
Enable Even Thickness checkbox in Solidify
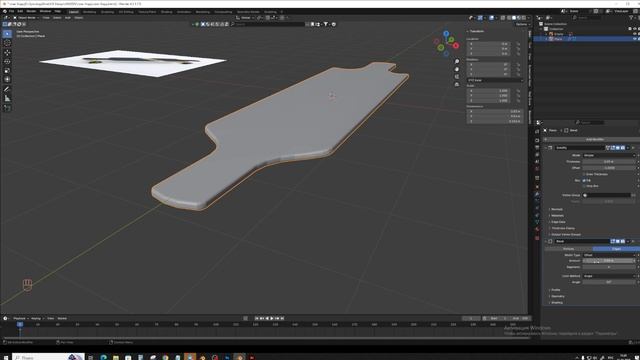(x=584, y=174)
